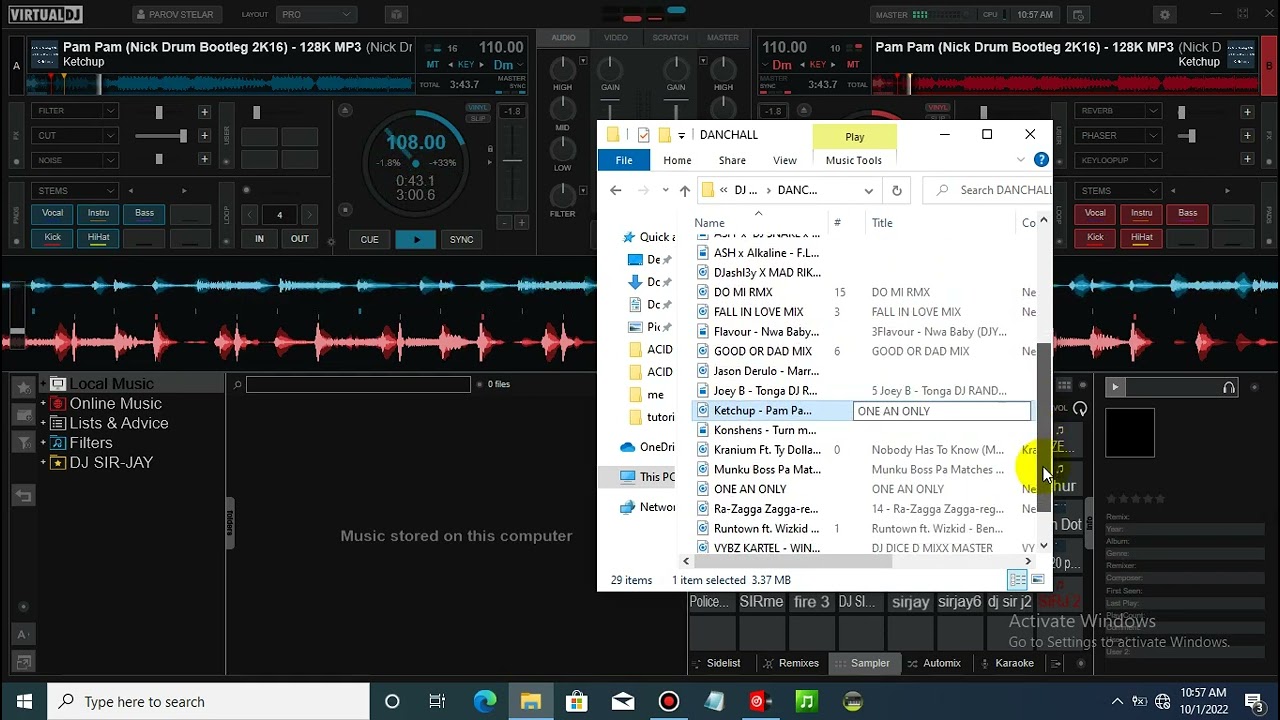This screenshot has width=1280, height=720.
Task: Open Karaoke tab in side panel
Action: click(1008, 663)
